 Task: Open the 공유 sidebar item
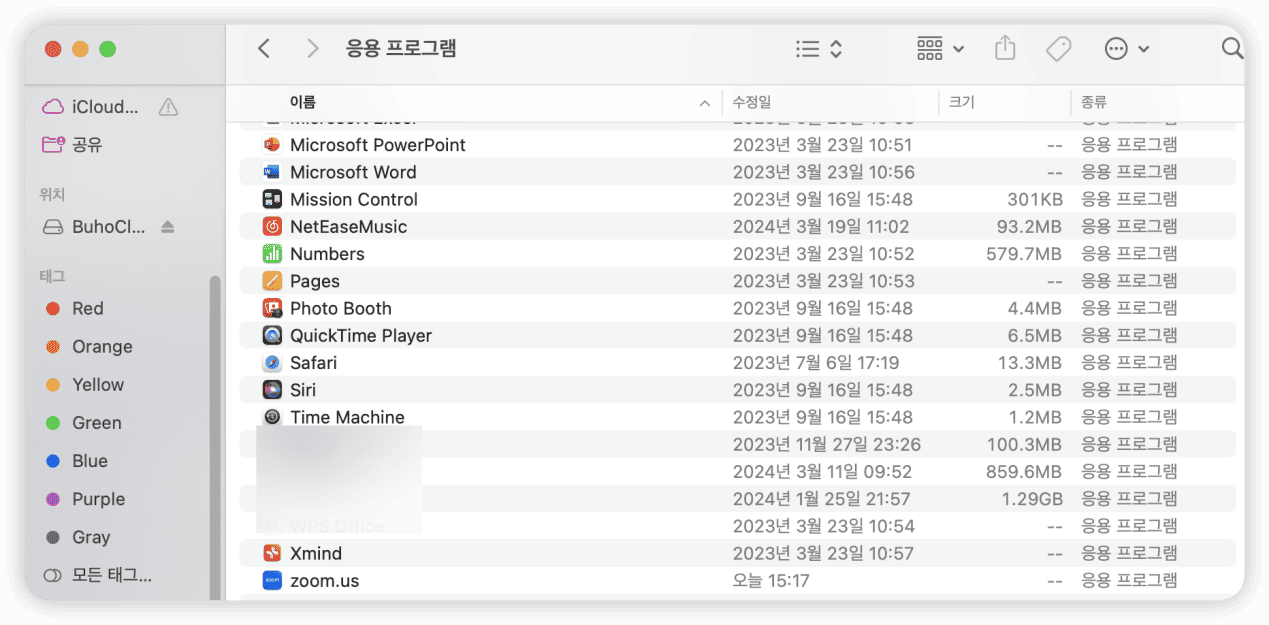click(x=72, y=145)
